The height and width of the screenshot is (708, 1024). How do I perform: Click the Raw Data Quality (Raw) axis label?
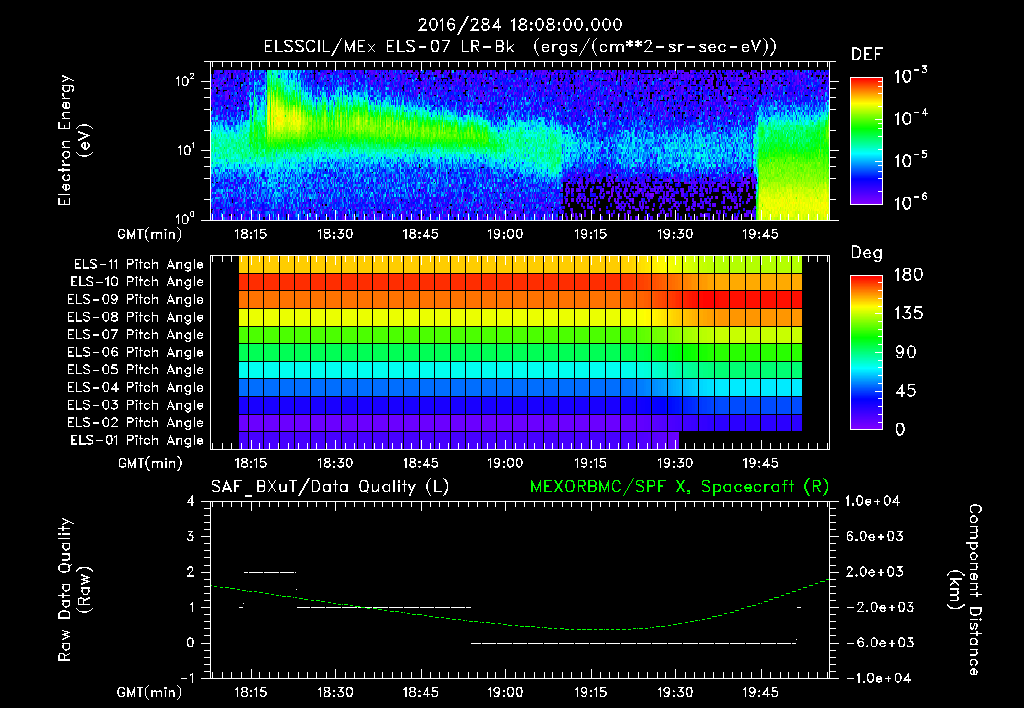tap(74, 589)
